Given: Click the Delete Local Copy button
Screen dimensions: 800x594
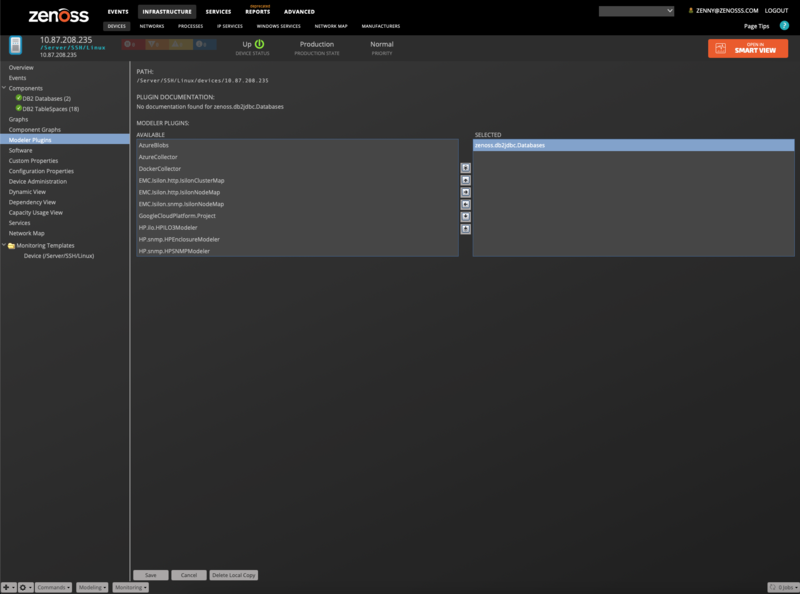Looking at the screenshot, I should click(x=234, y=575).
